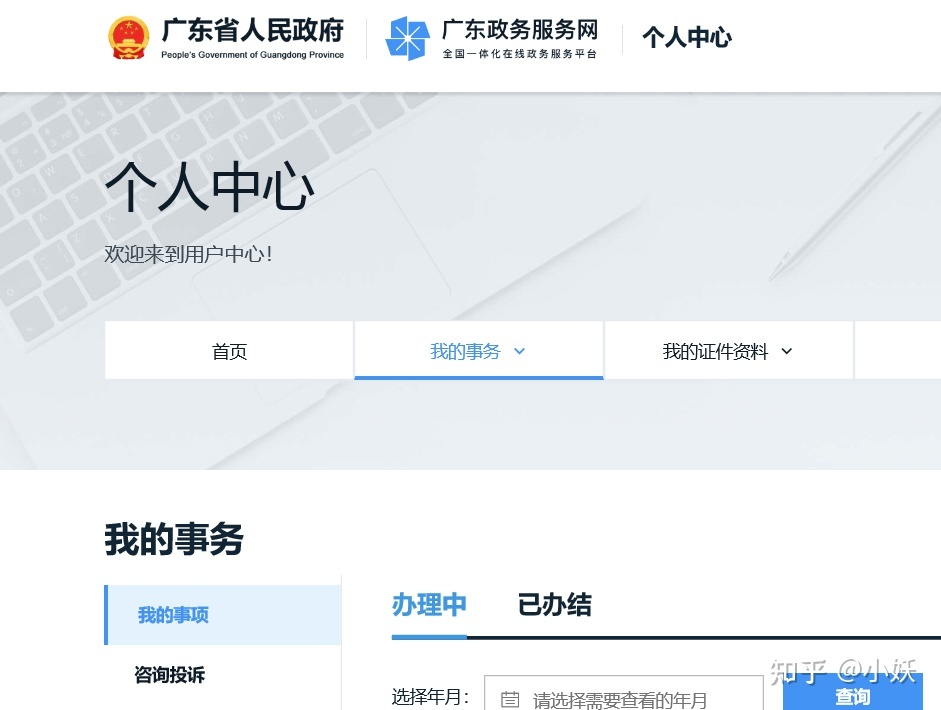Click the large 个人中心 banner title
The width and height of the screenshot is (941, 710).
click(x=210, y=186)
